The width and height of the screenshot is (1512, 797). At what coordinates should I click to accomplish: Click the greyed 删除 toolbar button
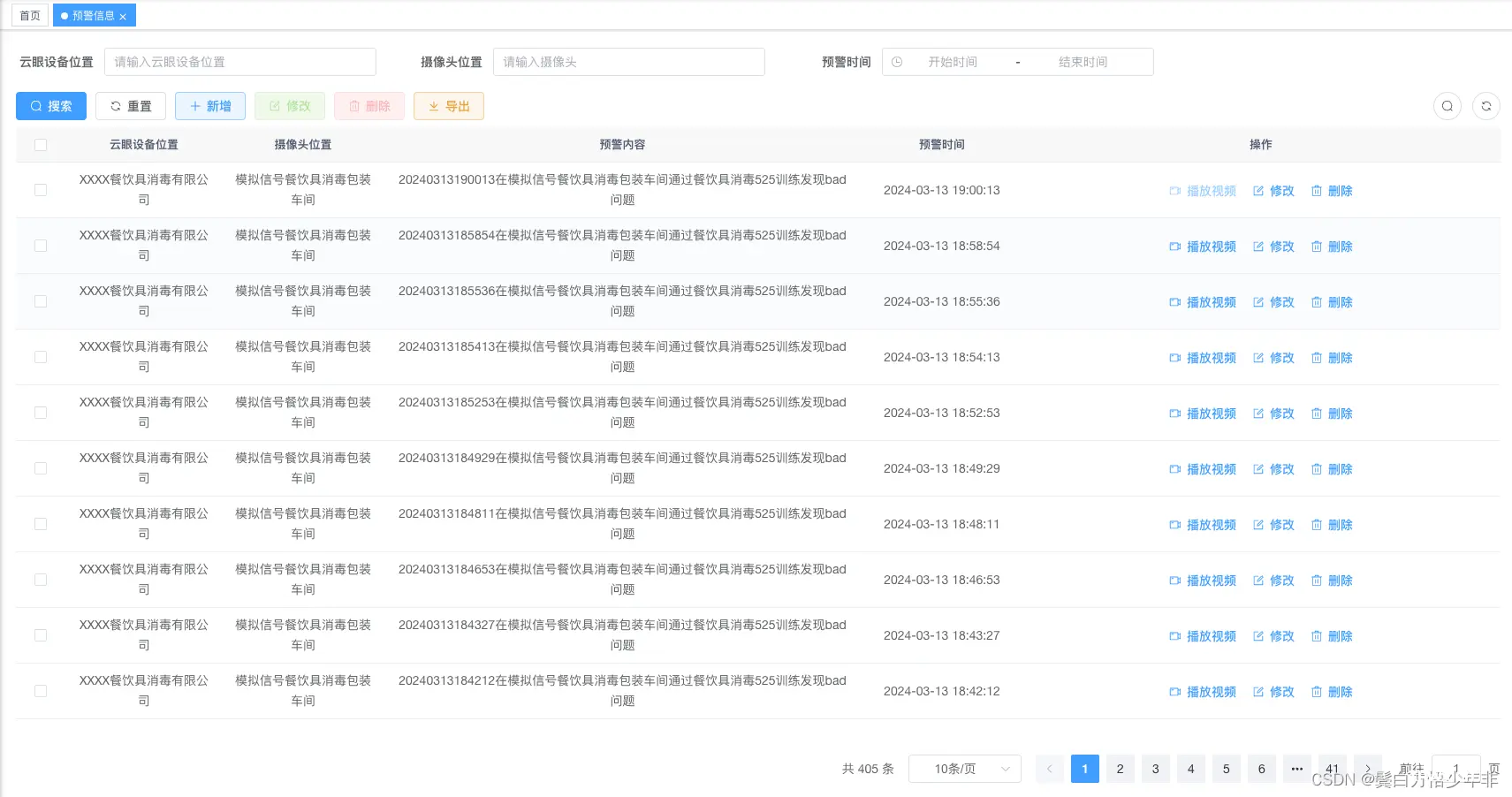369,106
